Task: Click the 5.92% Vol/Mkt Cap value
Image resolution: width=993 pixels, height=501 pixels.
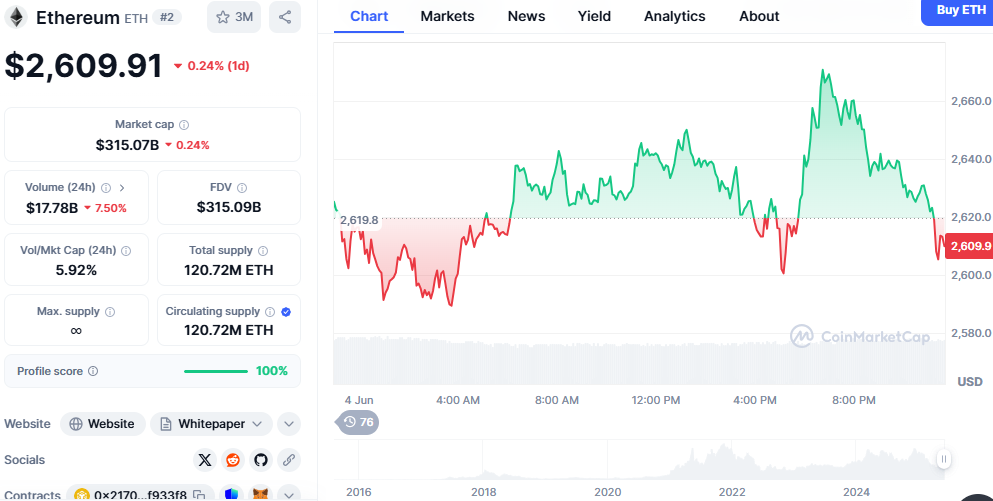Action: (76, 270)
